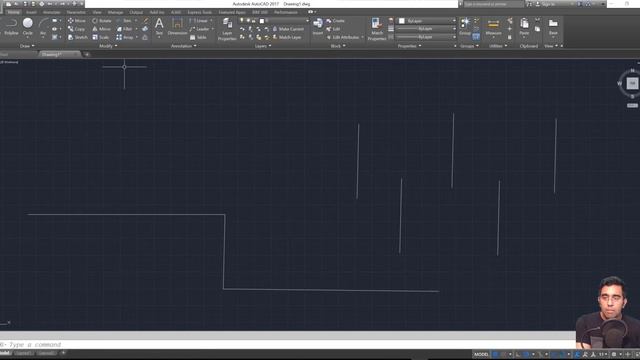Click the Group tool
This screenshot has height=360, width=640.
click(464, 27)
